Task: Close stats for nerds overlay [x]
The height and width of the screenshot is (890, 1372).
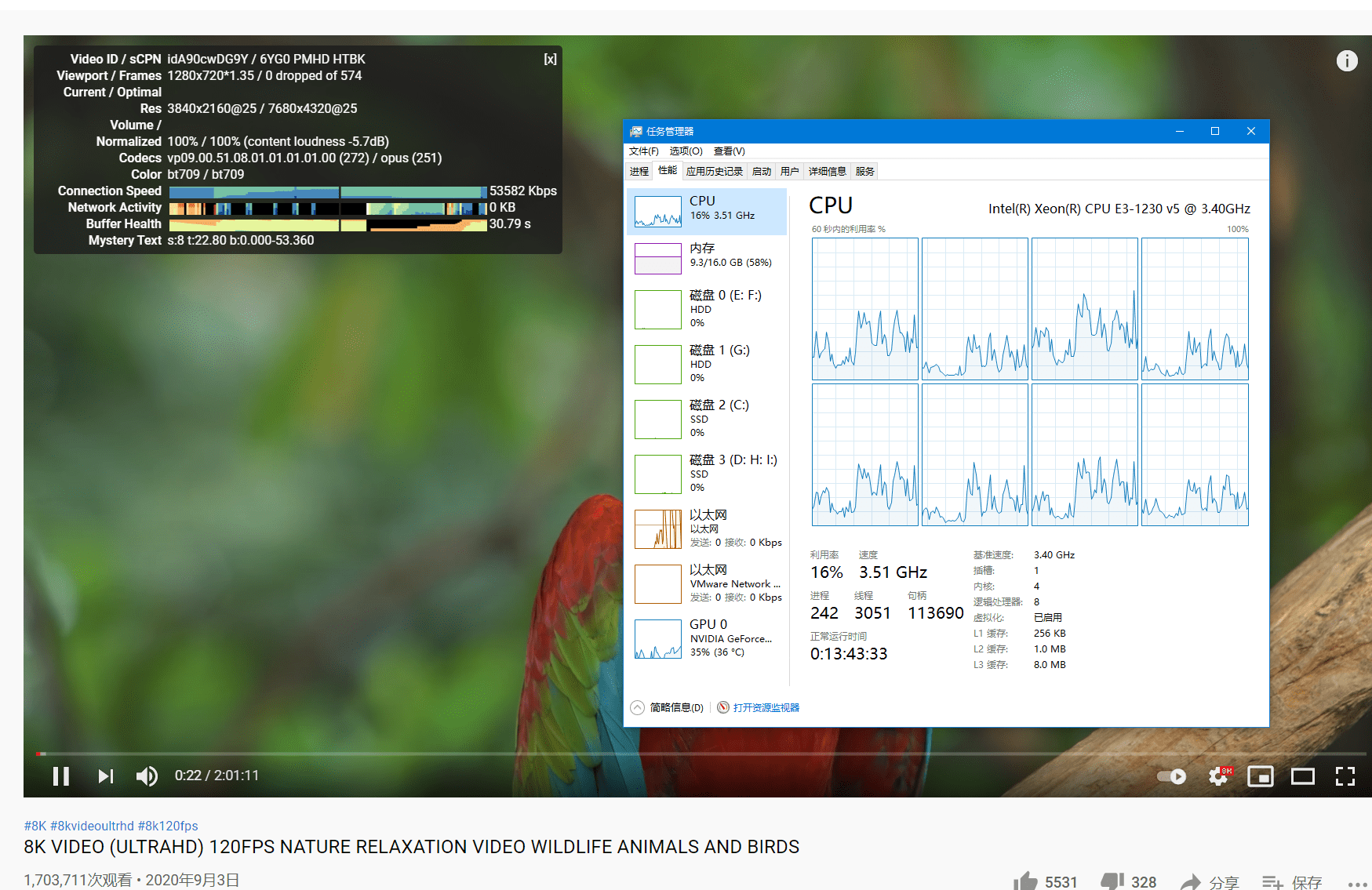Action: (550, 59)
